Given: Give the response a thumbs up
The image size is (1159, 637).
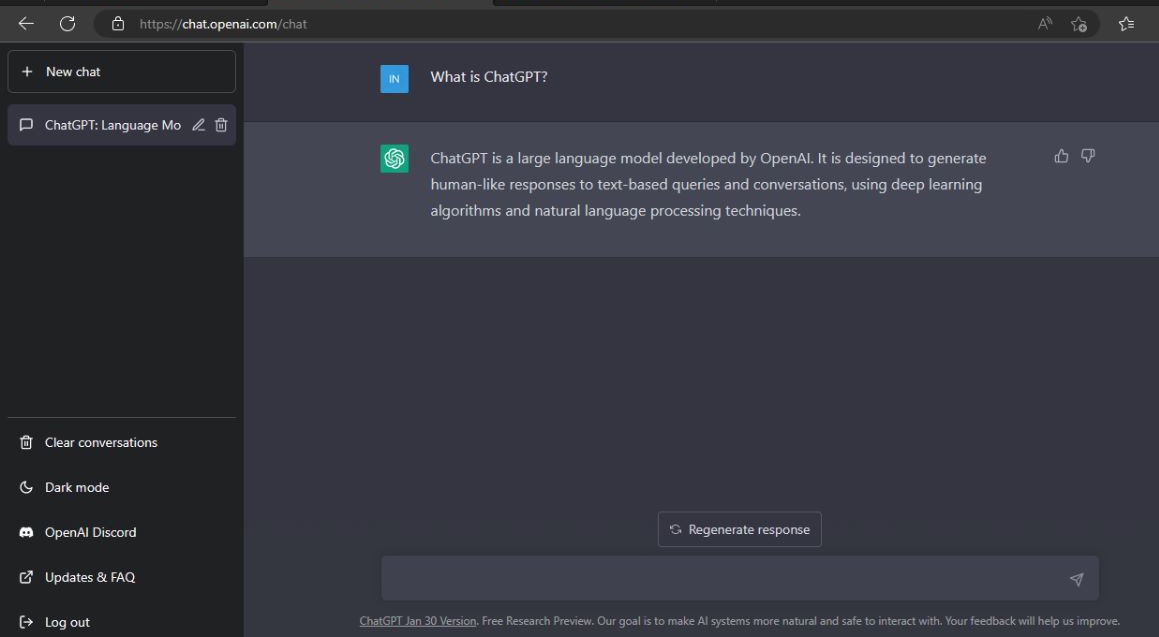Looking at the screenshot, I should tap(1061, 156).
